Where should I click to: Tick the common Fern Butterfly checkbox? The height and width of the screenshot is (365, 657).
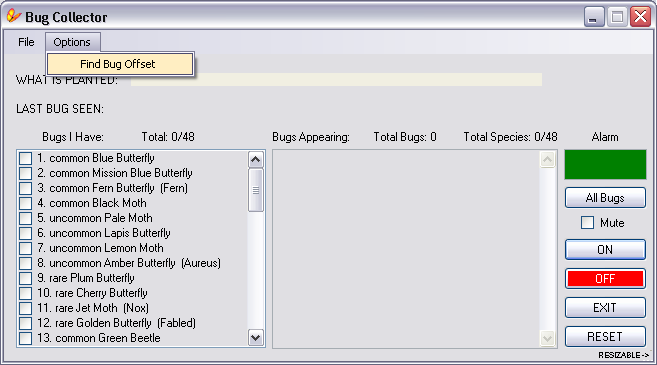click(x=26, y=188)
